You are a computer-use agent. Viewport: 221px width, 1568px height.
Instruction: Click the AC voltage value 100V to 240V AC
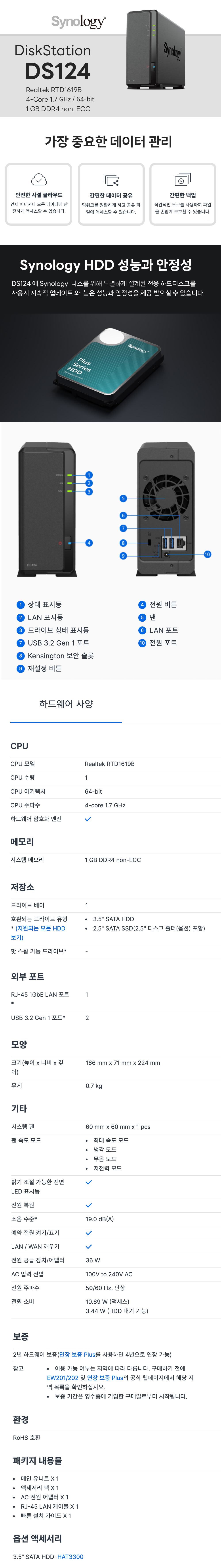tap(109, 1274)
